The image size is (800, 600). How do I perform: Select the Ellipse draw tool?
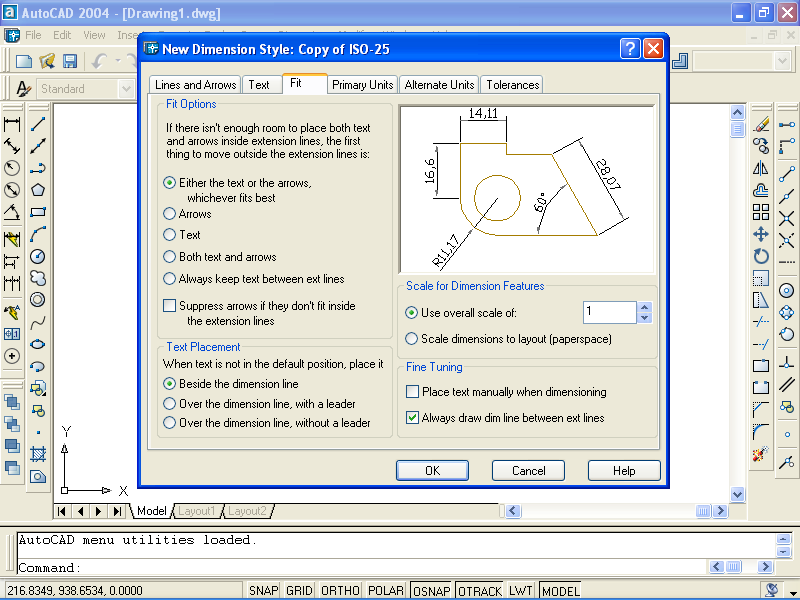pyautogui.click(x=38, y=344)
